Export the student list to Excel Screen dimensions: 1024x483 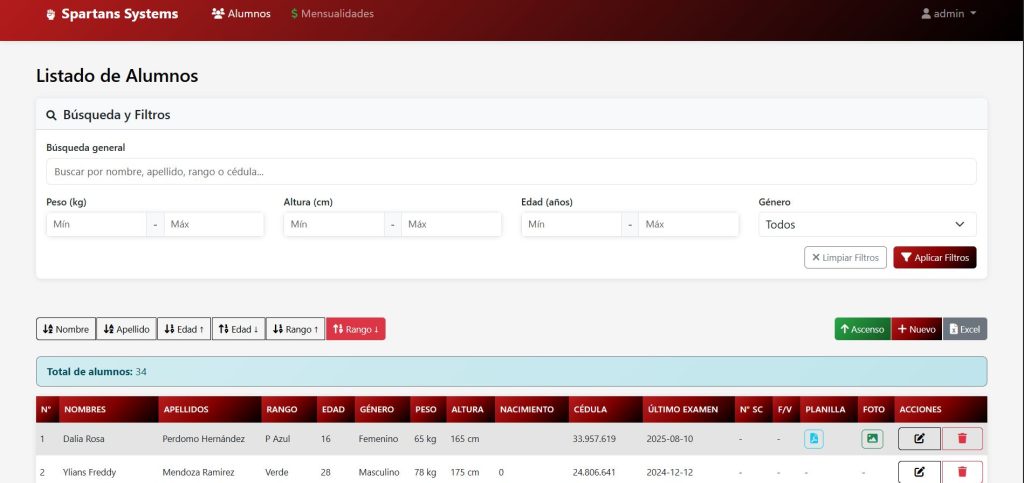965,329
